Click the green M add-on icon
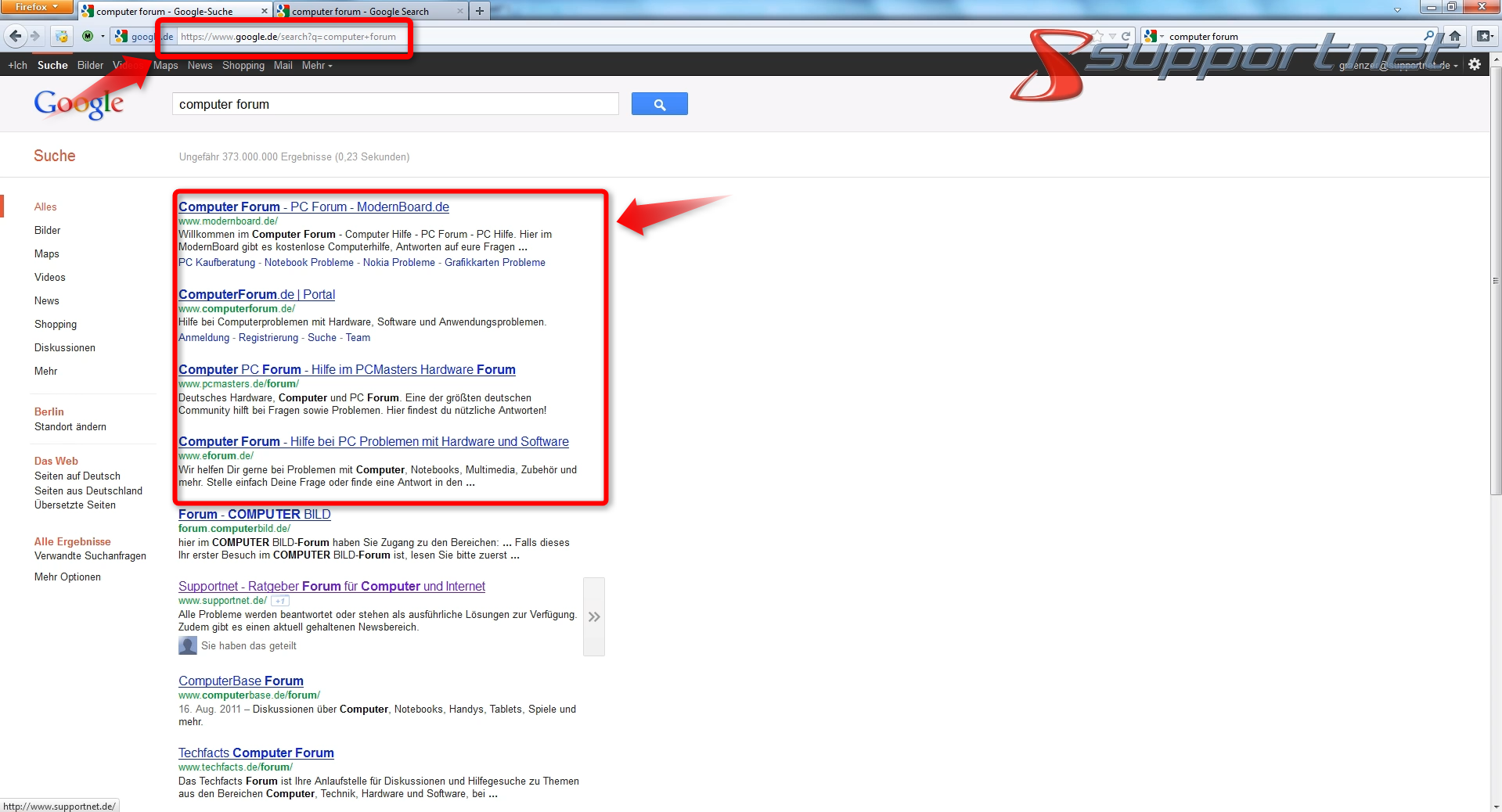The width and height of the screenshot is (1502, 812). (86, 36)
